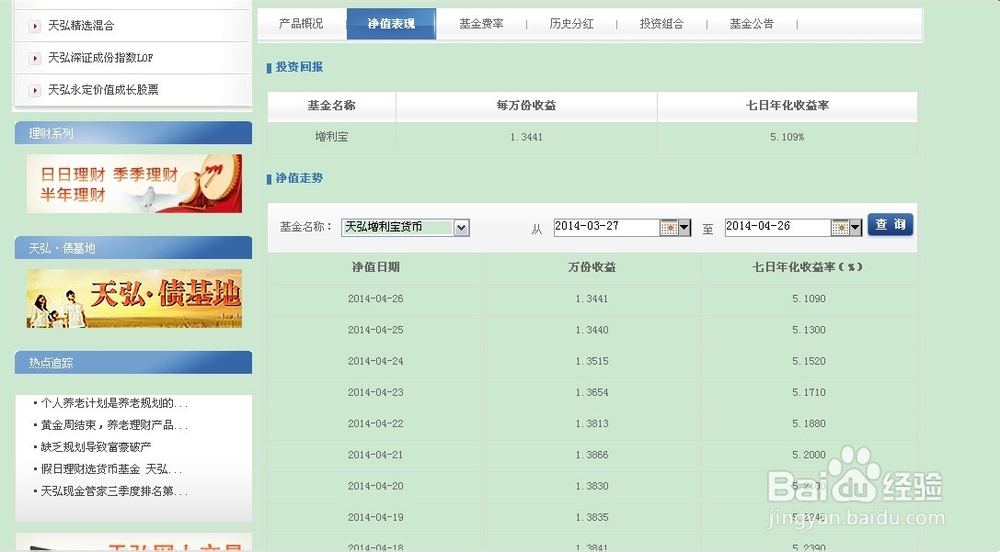Viewport: 1000px width, 552px height.
Task: Click the 5.1300 yield cell
Action: (809, 330)
